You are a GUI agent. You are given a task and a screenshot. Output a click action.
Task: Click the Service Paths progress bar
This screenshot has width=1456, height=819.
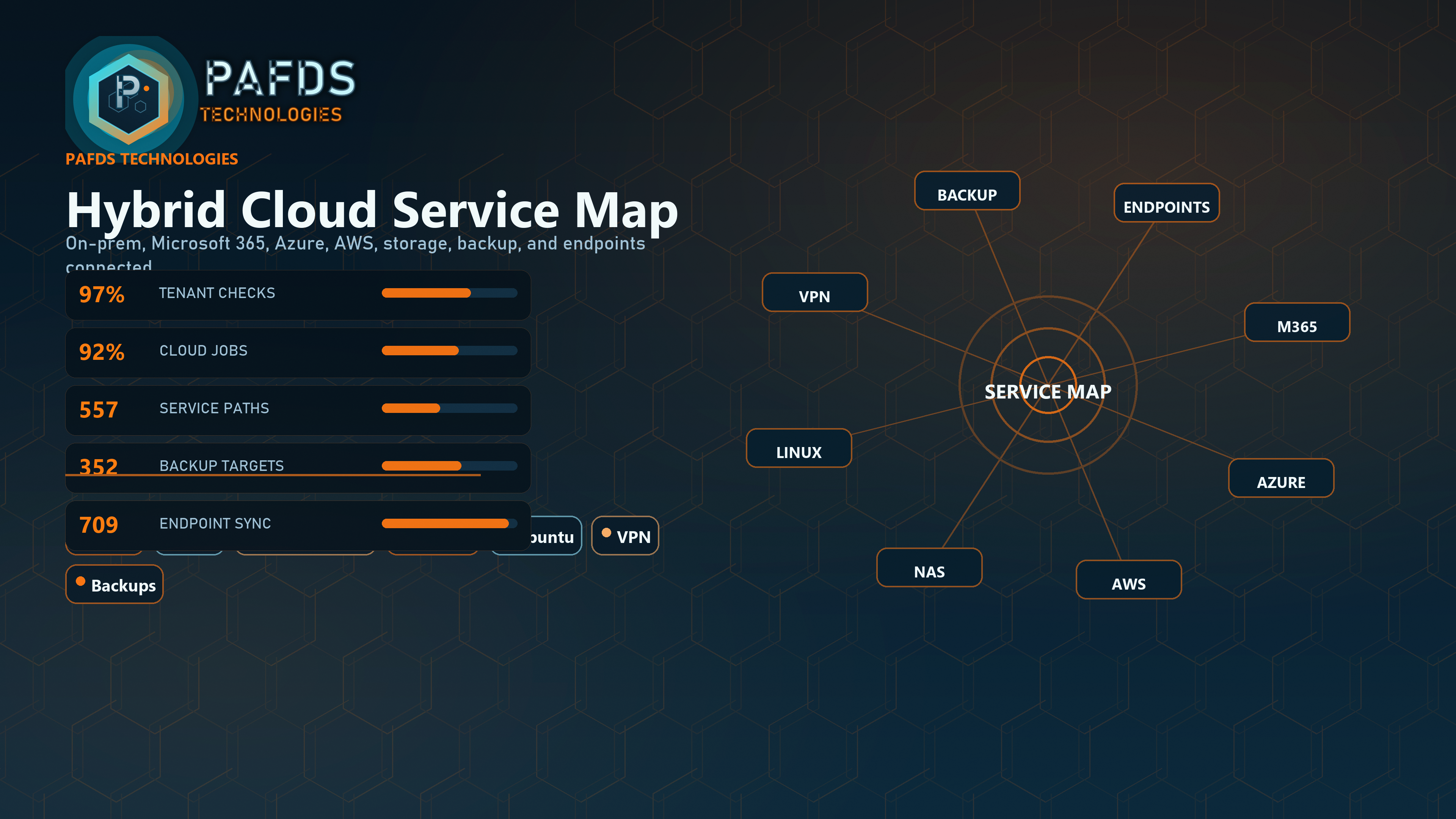[449, 408]
